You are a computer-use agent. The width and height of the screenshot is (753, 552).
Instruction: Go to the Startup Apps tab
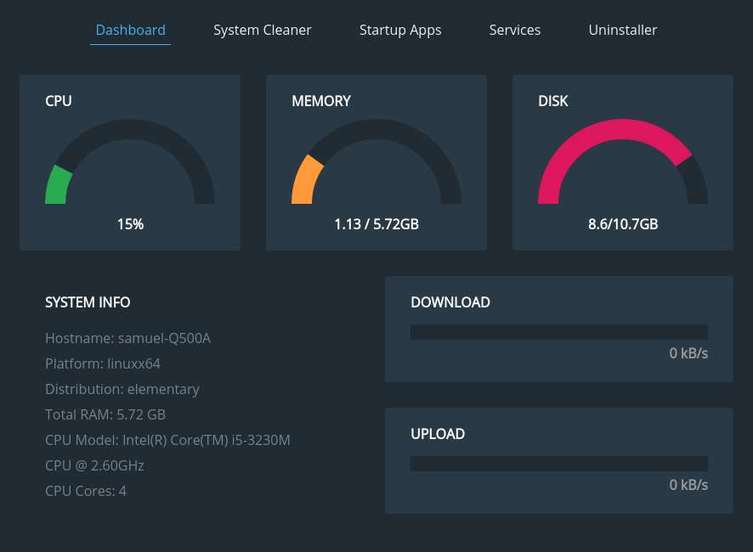(x=400, y=30)
